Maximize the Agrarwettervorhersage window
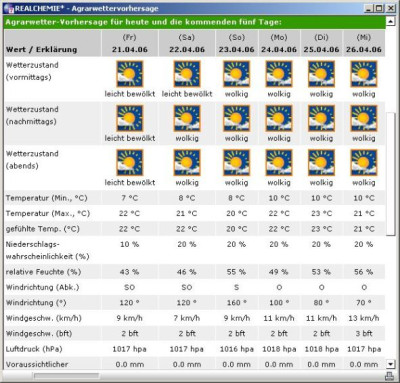Screen dimensions: 400x383 pyautogui.click(x=379, y=8)
